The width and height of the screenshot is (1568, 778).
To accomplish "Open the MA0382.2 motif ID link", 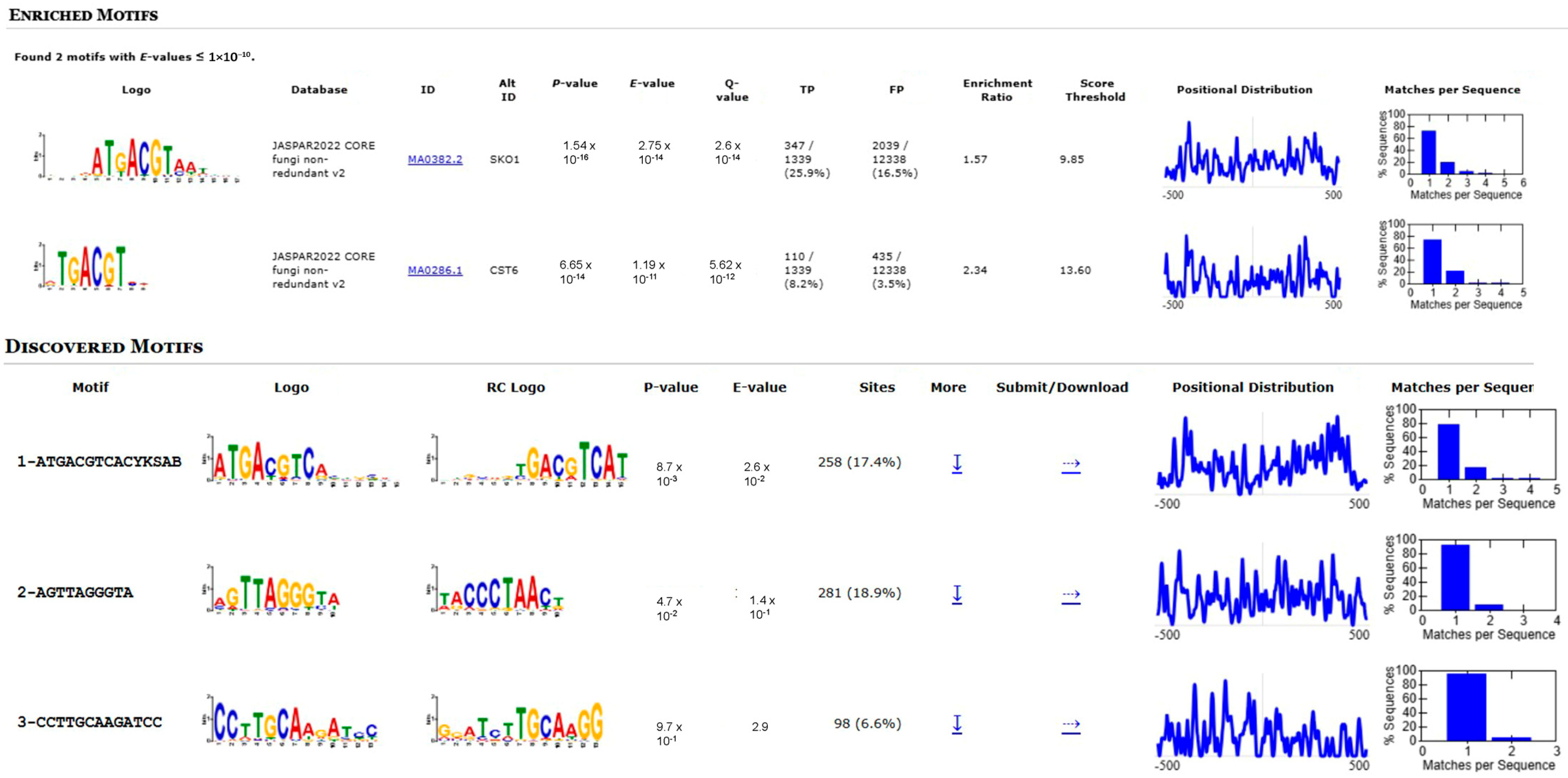I will click(435, 159).
